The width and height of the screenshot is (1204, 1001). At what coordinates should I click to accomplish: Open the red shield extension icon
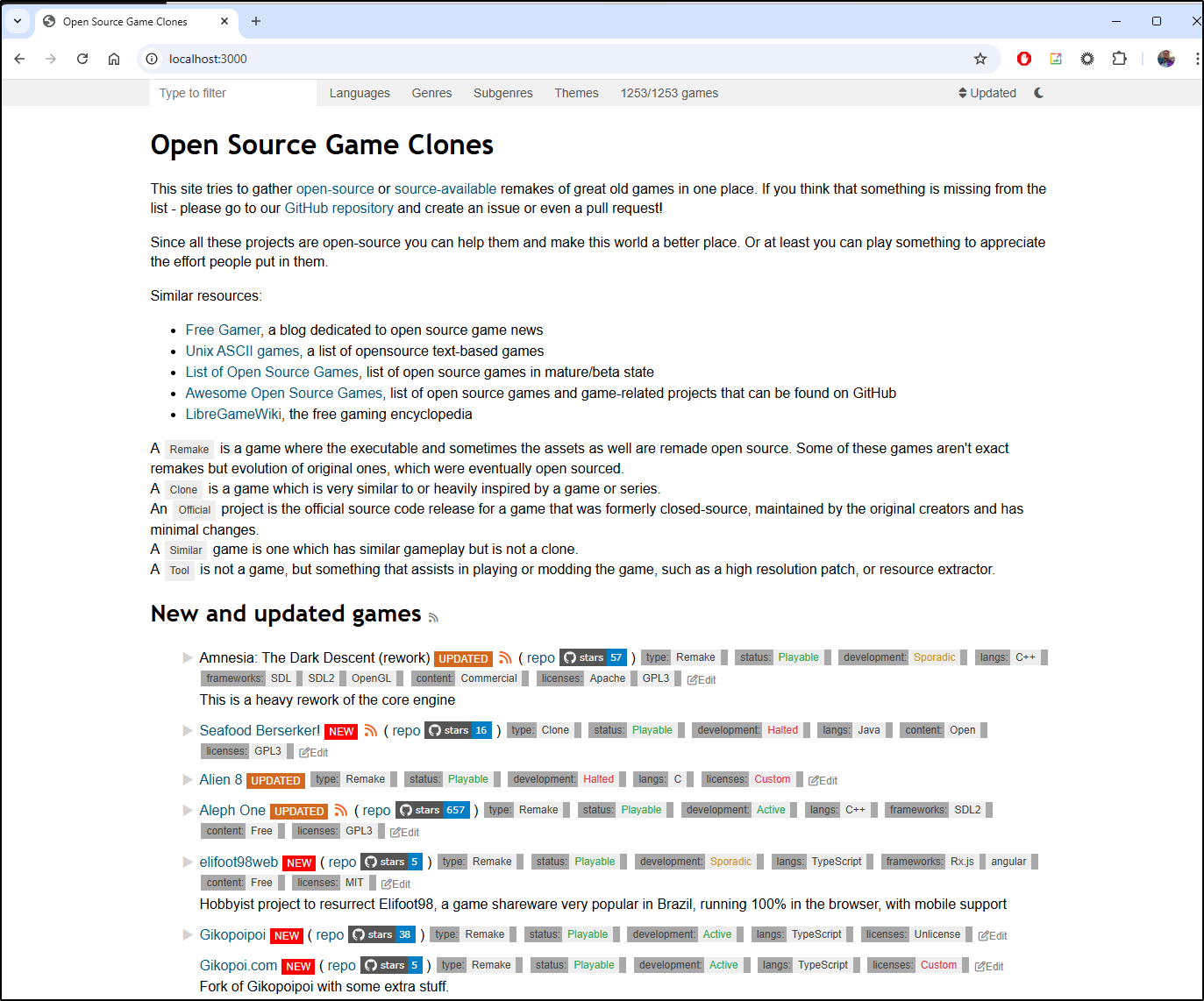pos(1024,59)
